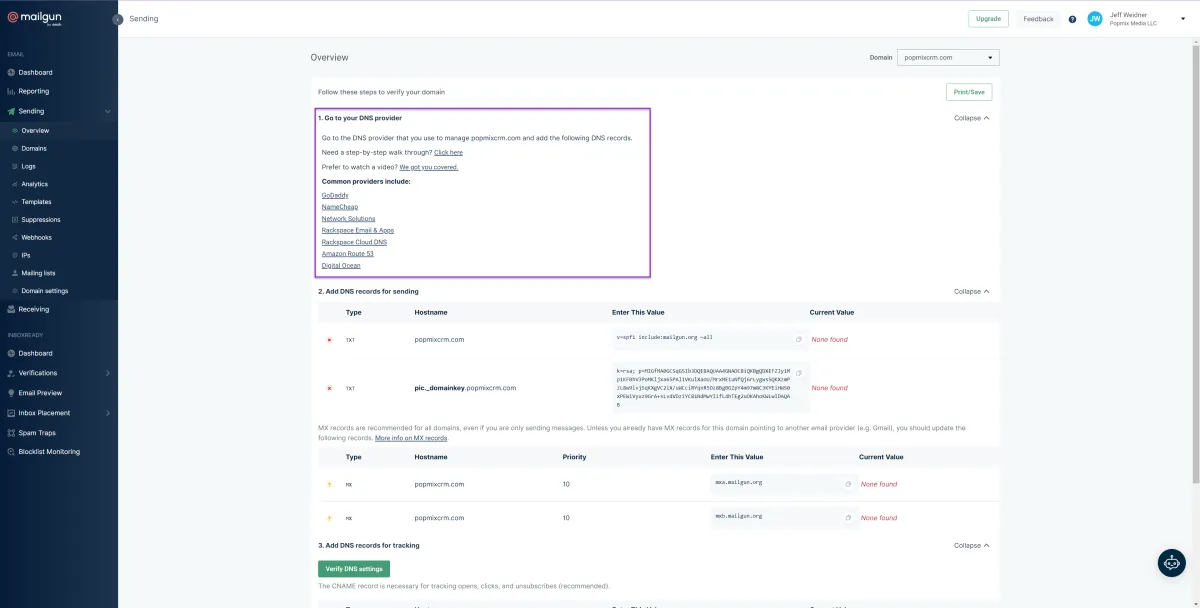Go to the IPs page

[x=26, y=256]
